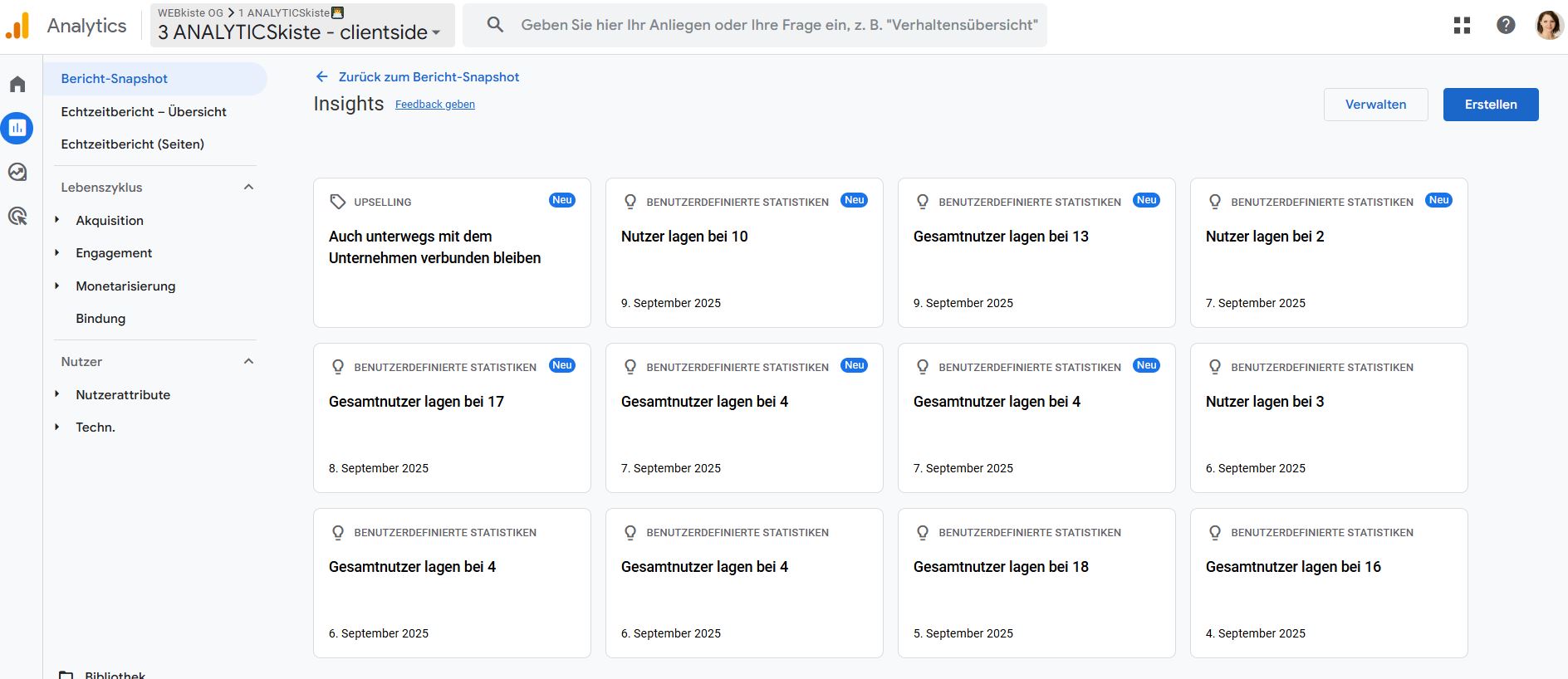Click the Analytics logo icon

(x=17, y=26)
